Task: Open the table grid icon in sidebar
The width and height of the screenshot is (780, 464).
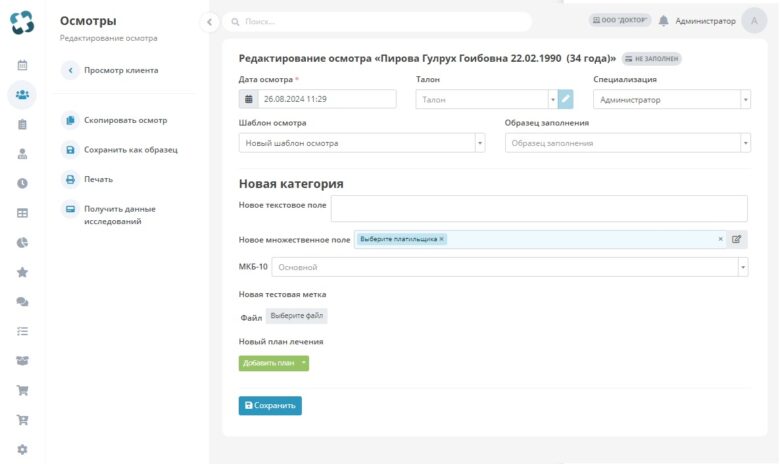Action: [x=22, y=213]
